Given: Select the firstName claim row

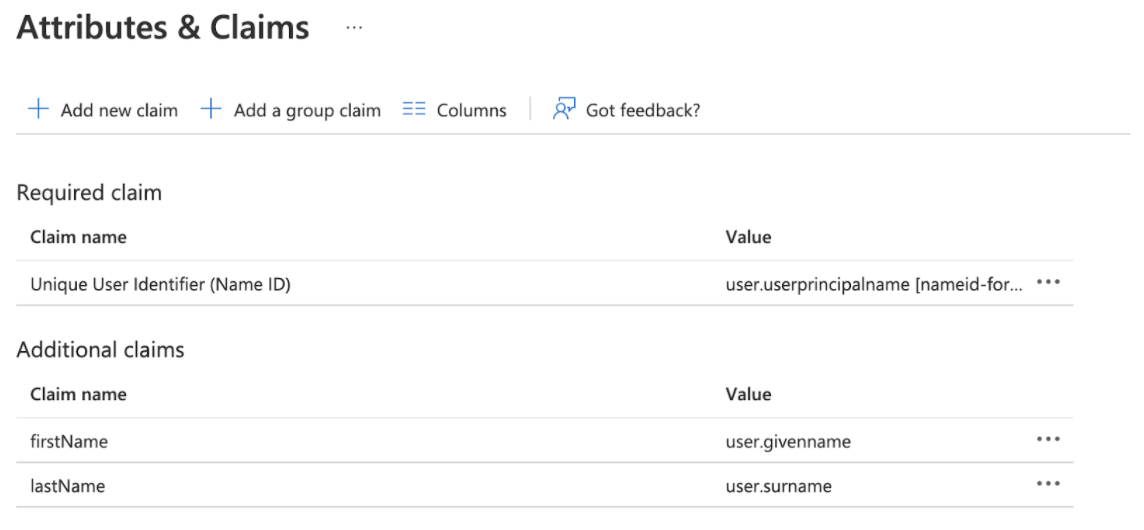Looking at the screenshot, I should click(69, 441).
